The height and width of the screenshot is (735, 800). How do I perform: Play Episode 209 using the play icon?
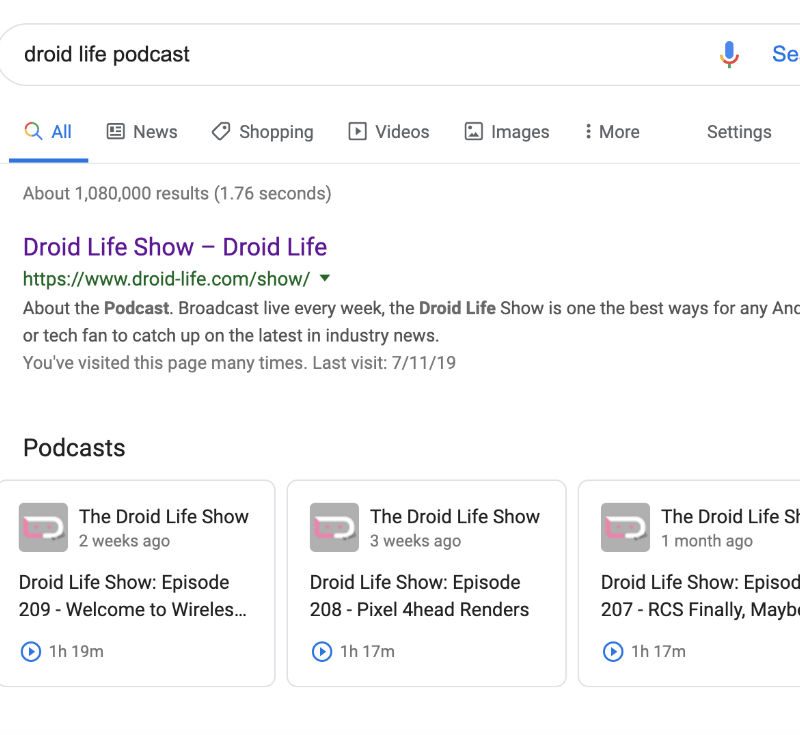pyautogui.click(x=31, y=652)
